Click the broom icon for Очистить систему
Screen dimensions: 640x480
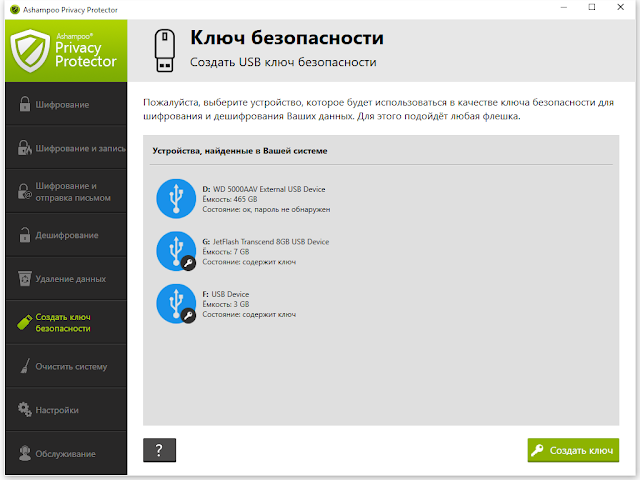25,366
